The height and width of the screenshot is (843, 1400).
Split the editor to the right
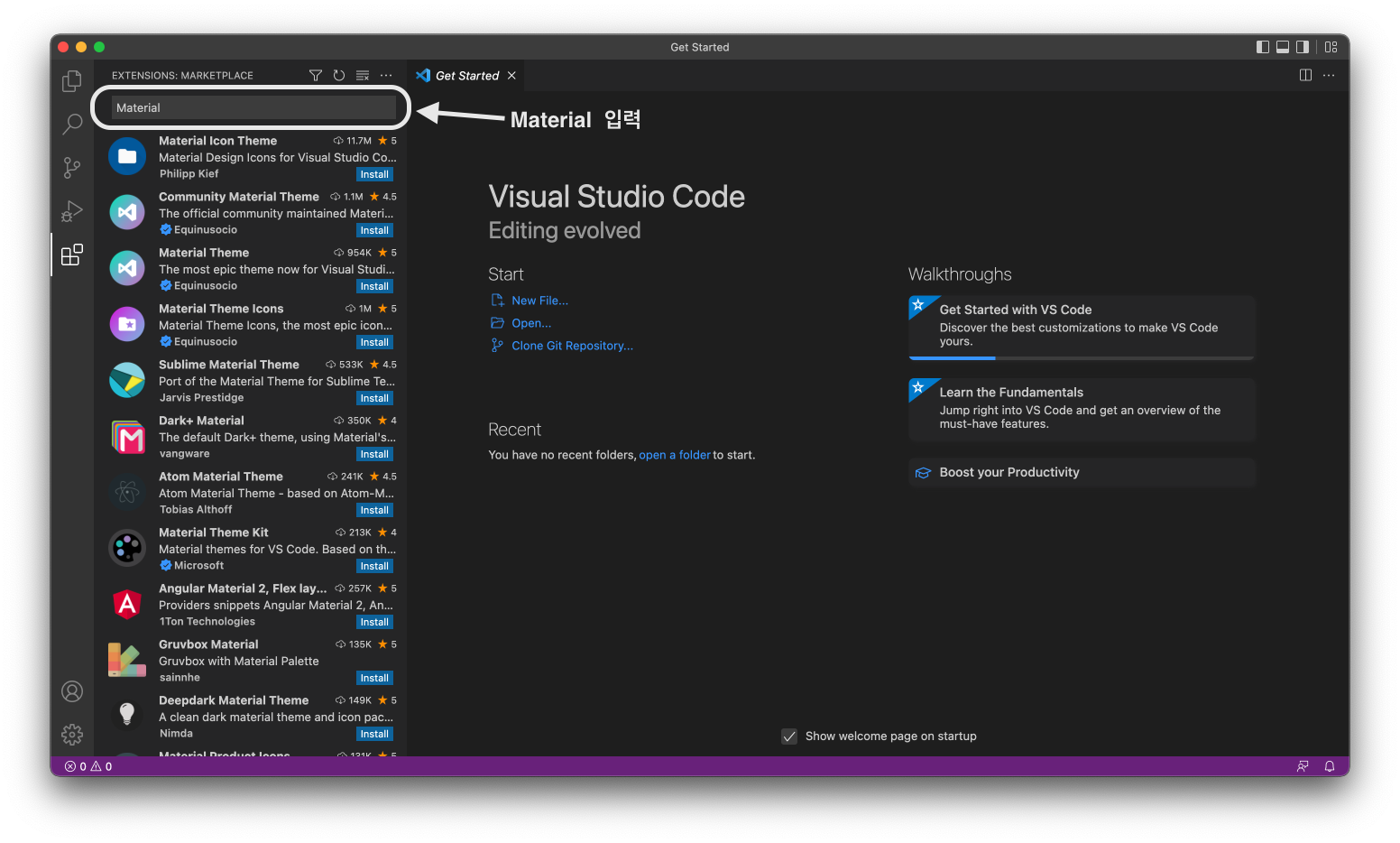pos(1305,75)
